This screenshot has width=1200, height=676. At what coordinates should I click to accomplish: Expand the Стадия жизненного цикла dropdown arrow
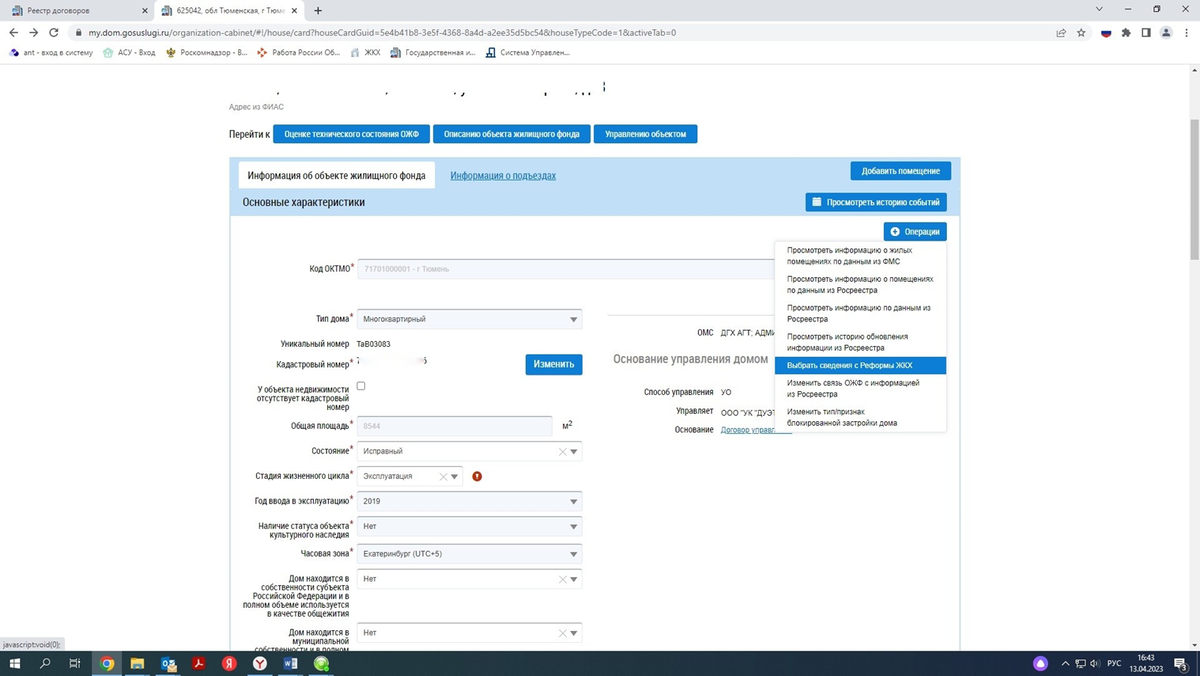click(455, 476)
